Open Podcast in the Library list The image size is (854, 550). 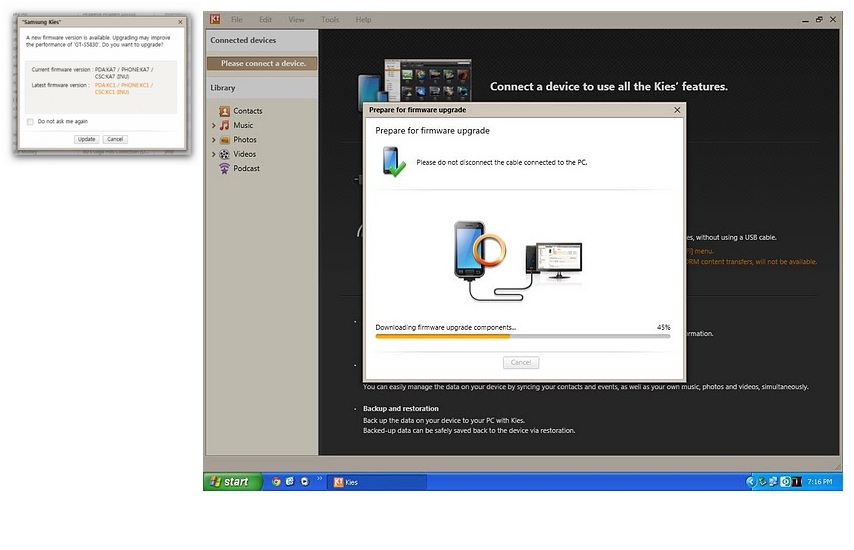point(246,169)
